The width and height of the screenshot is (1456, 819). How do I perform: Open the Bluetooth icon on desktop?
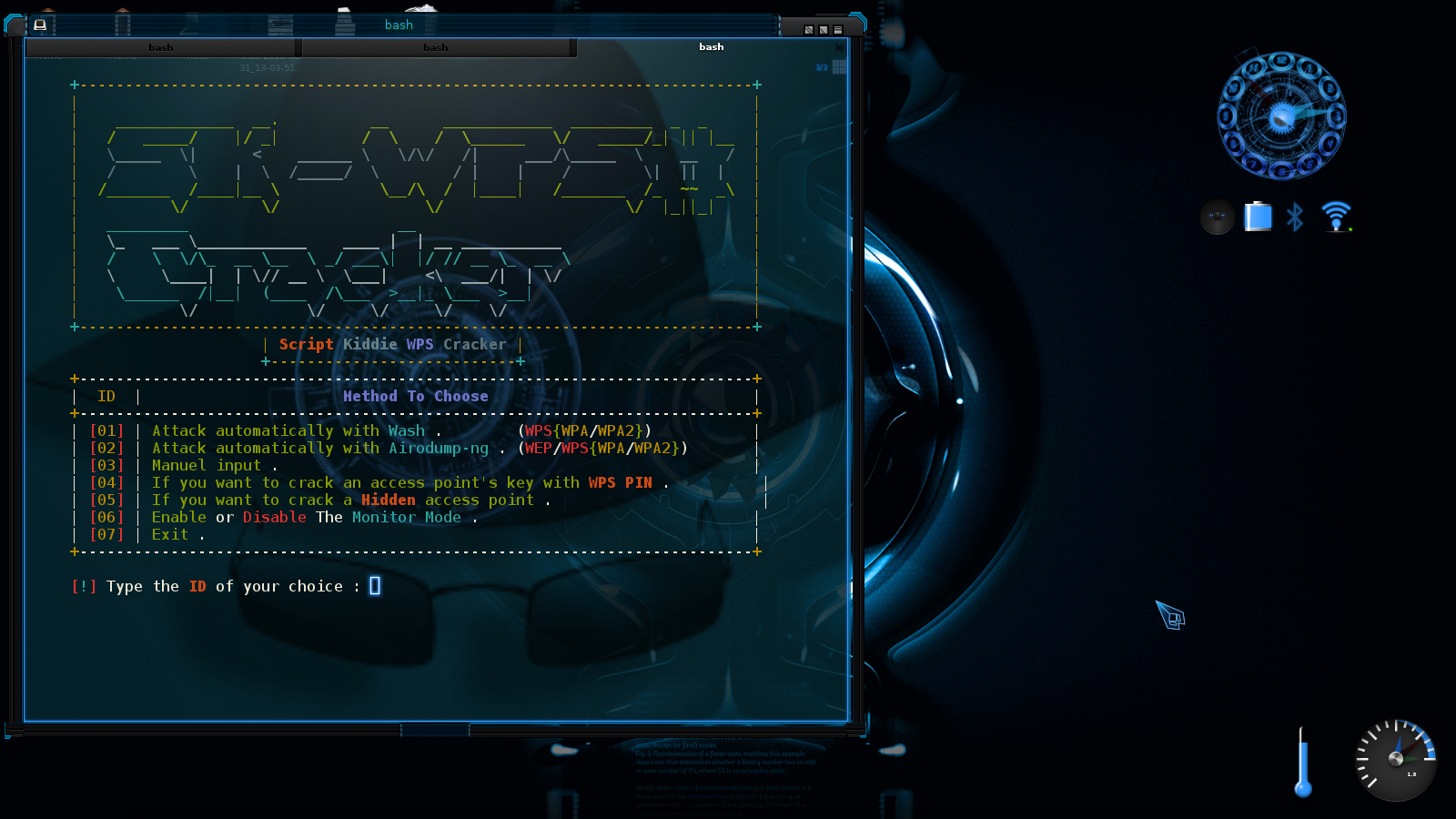point(1295,217)
